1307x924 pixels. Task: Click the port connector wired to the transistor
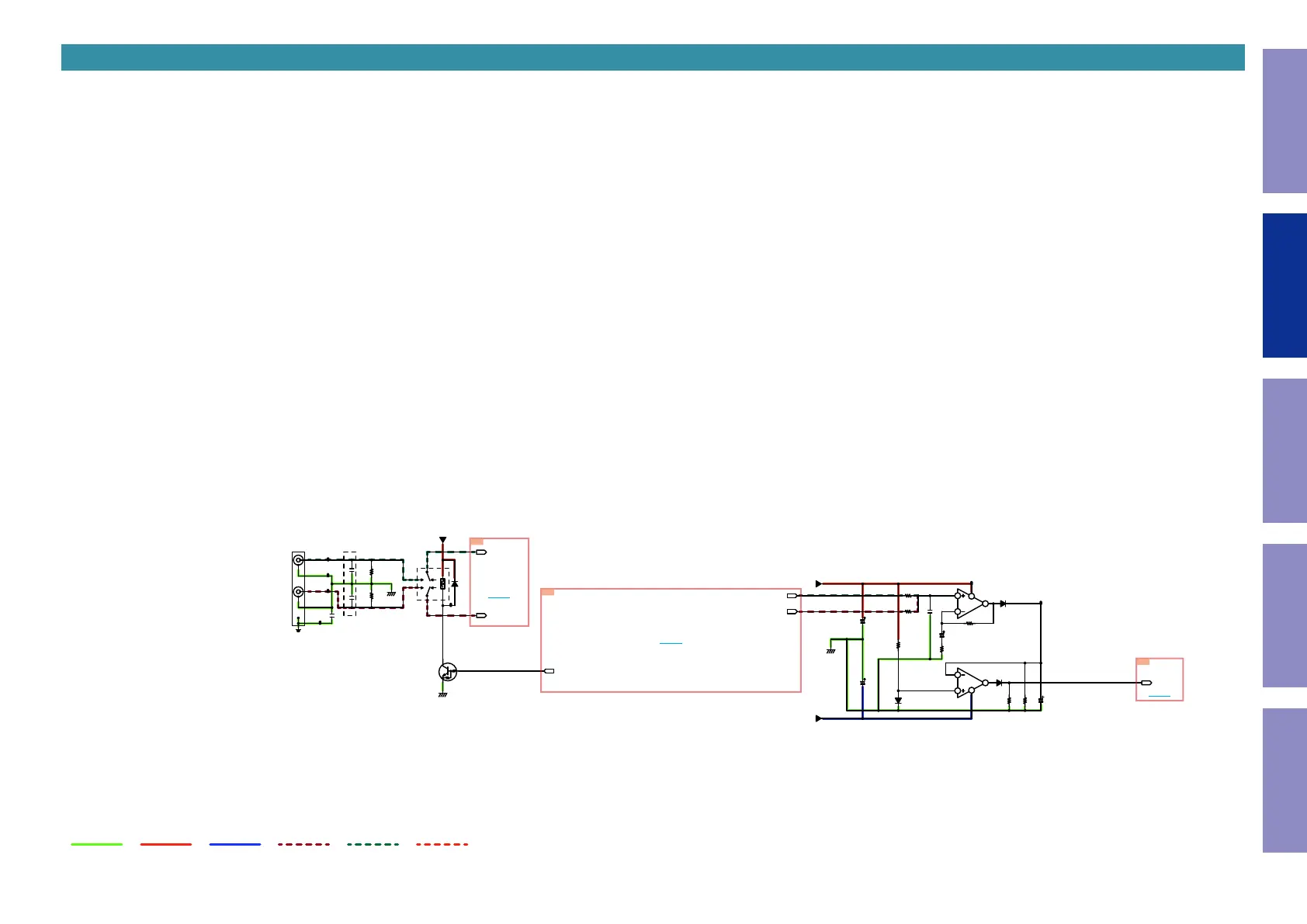tap(549, 671)
